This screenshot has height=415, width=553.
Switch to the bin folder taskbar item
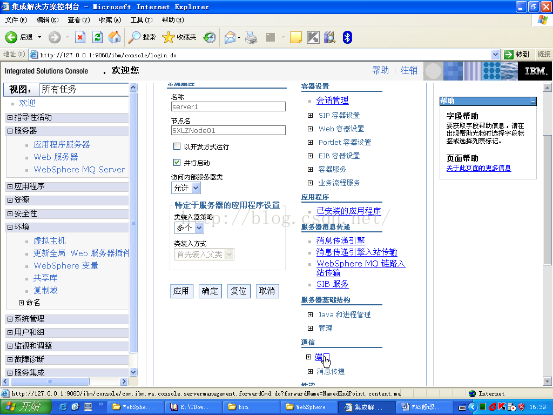click(x=252, y=407)
